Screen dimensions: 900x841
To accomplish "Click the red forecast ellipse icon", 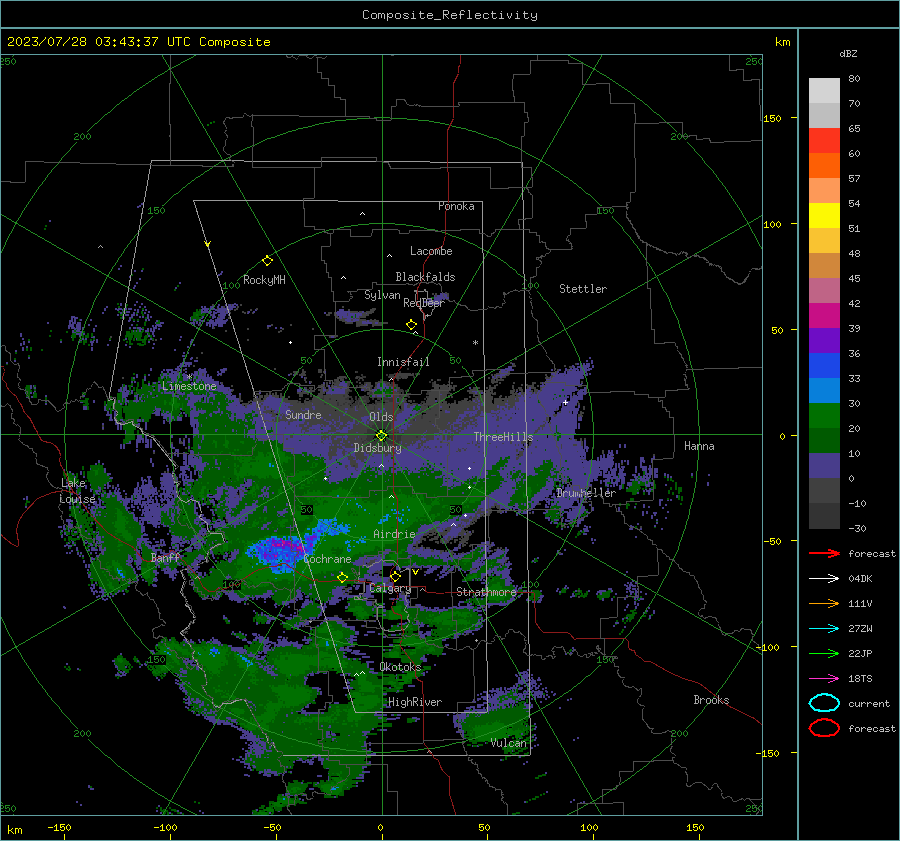I will pos(824,728).
